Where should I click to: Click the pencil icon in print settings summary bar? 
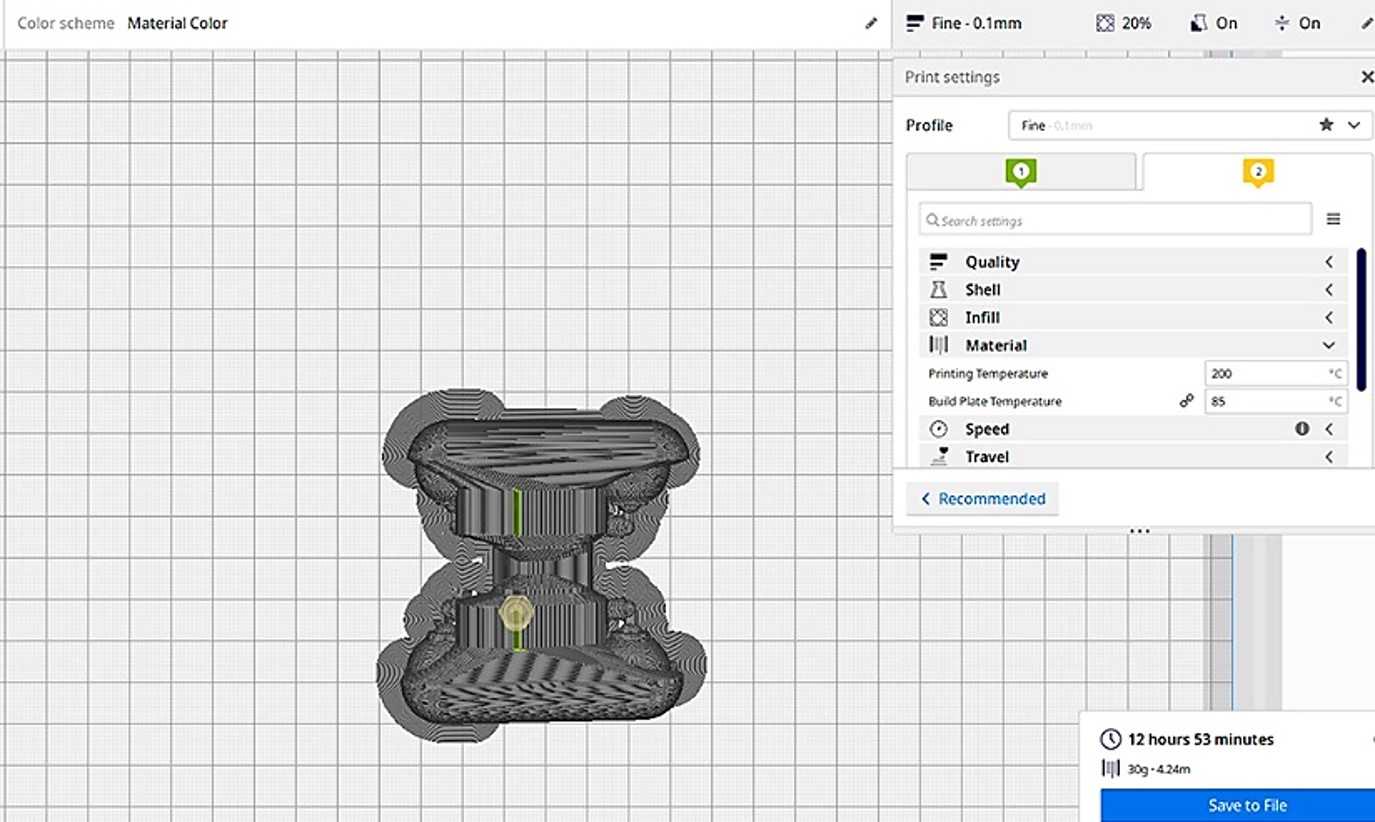(x=1367, y=23)
